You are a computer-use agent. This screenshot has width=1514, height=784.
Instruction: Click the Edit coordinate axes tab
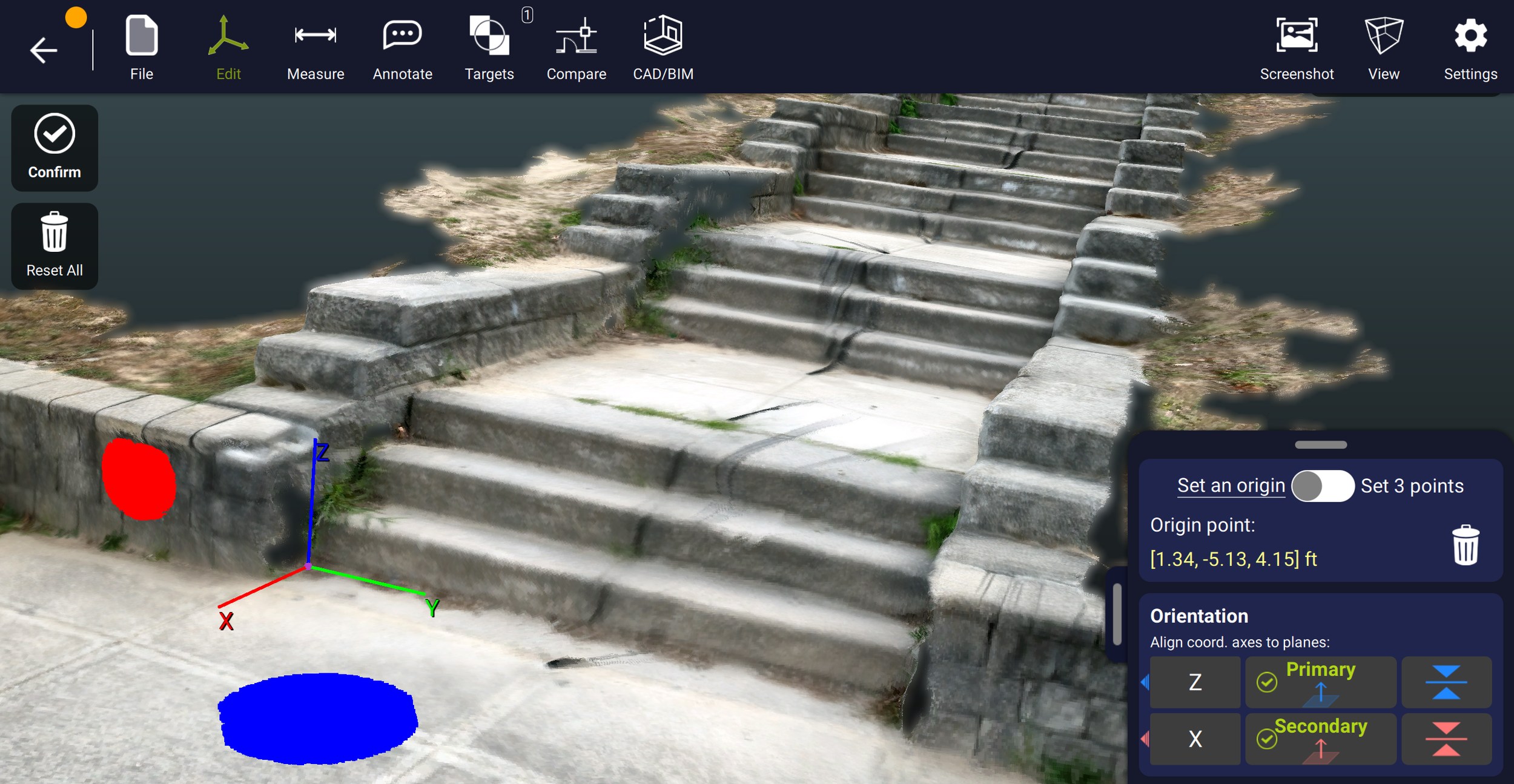coord(228,47)
